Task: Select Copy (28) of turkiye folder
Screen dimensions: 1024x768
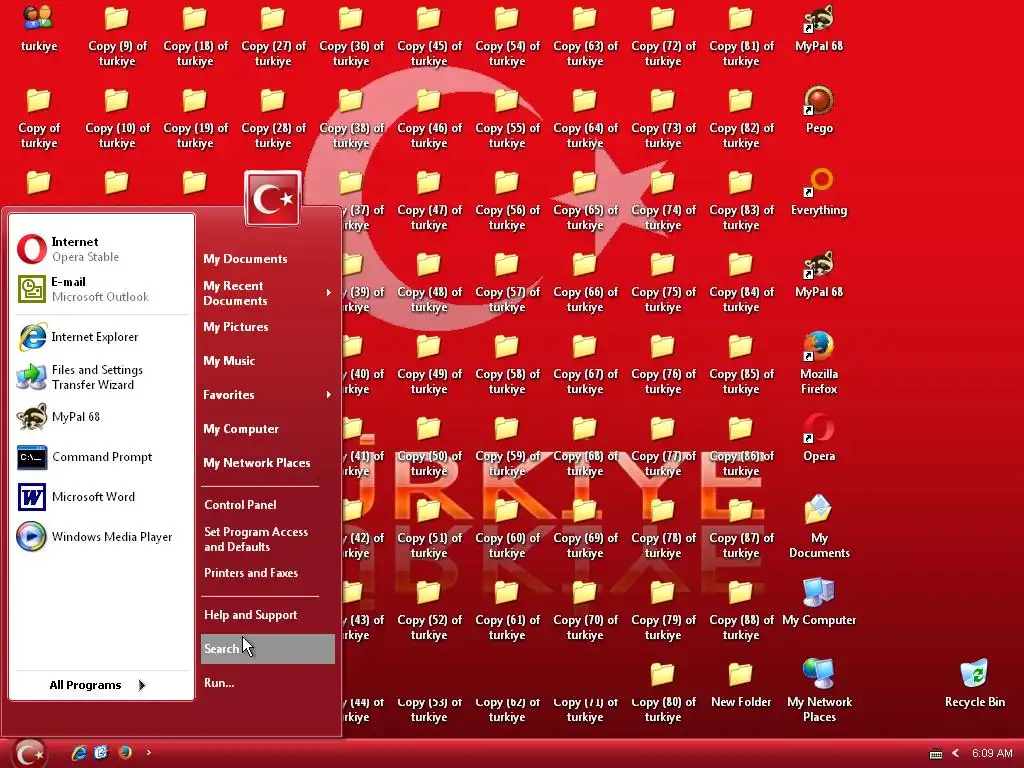Action: point(272,118)
